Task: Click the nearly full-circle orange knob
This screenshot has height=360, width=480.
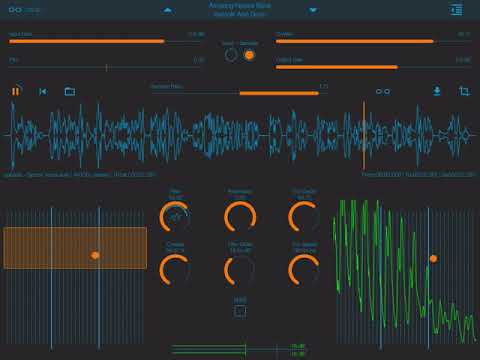Action: [x=240, y=217]
